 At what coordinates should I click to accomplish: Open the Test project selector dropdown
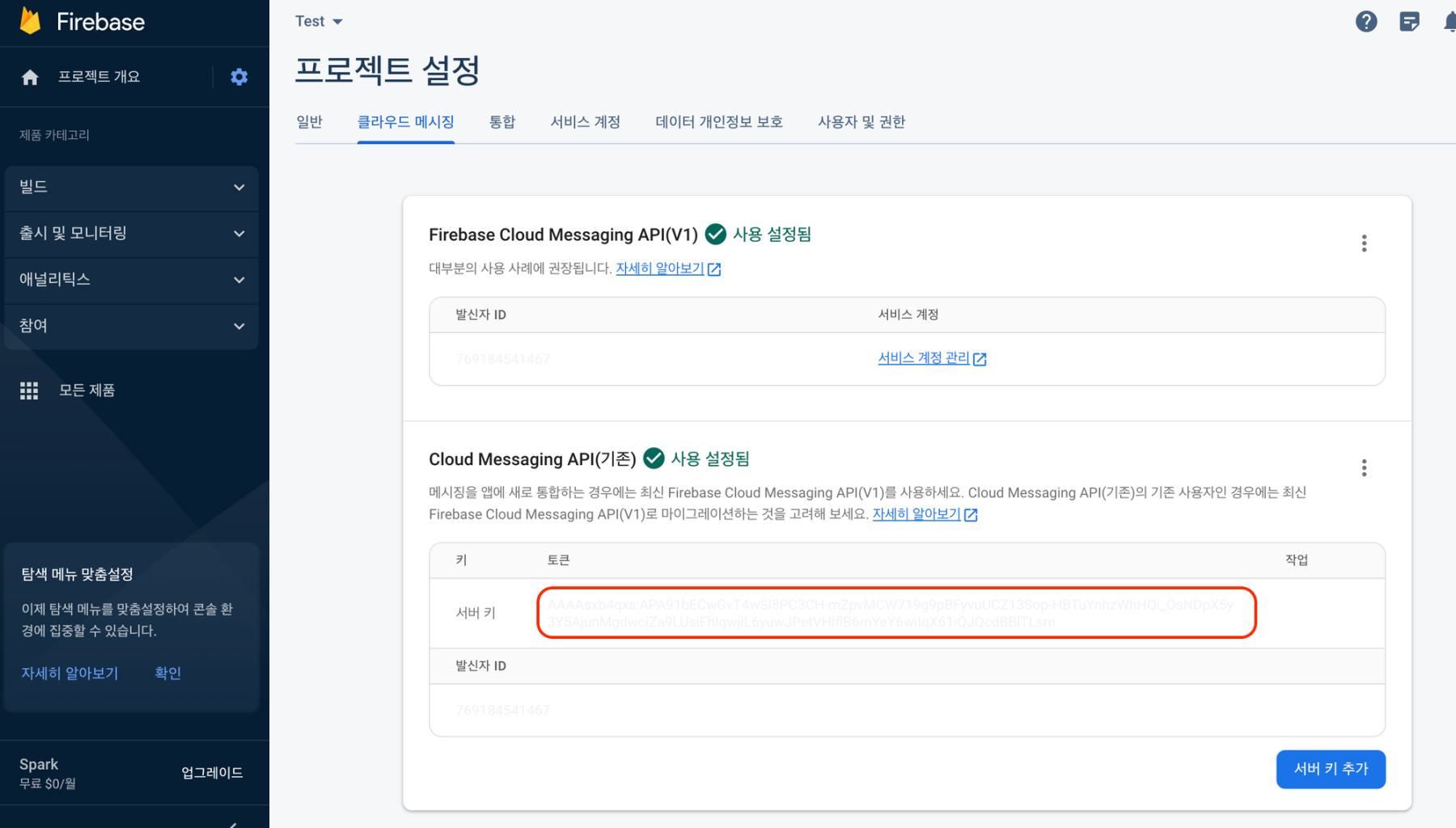coord(319,22)
